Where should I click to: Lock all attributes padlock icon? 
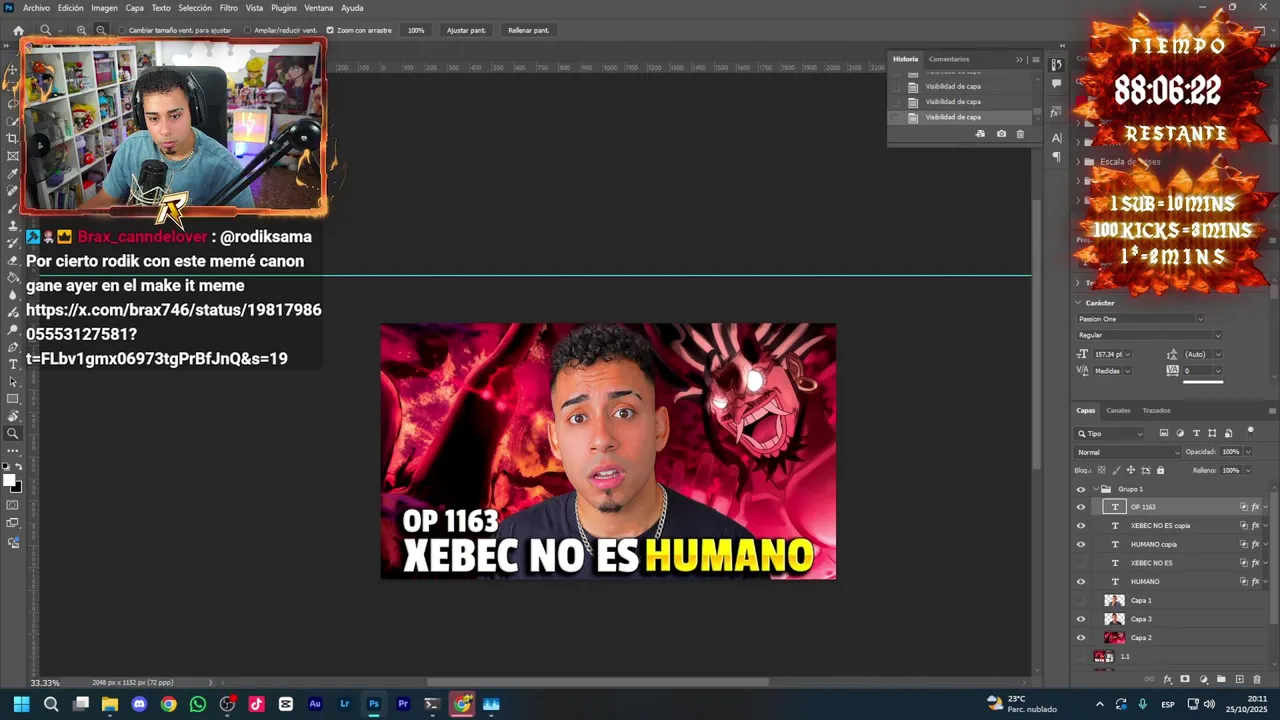(x=1162, y=470)
